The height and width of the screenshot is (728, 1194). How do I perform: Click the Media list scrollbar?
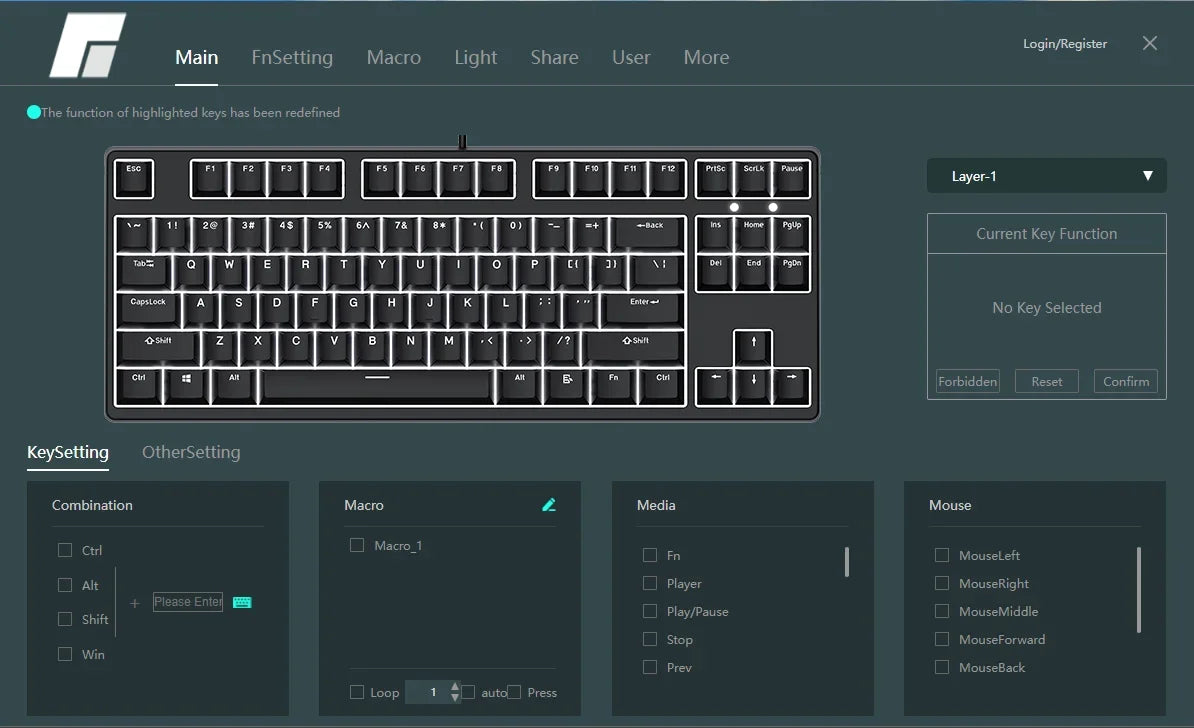[x=847, y=562]
